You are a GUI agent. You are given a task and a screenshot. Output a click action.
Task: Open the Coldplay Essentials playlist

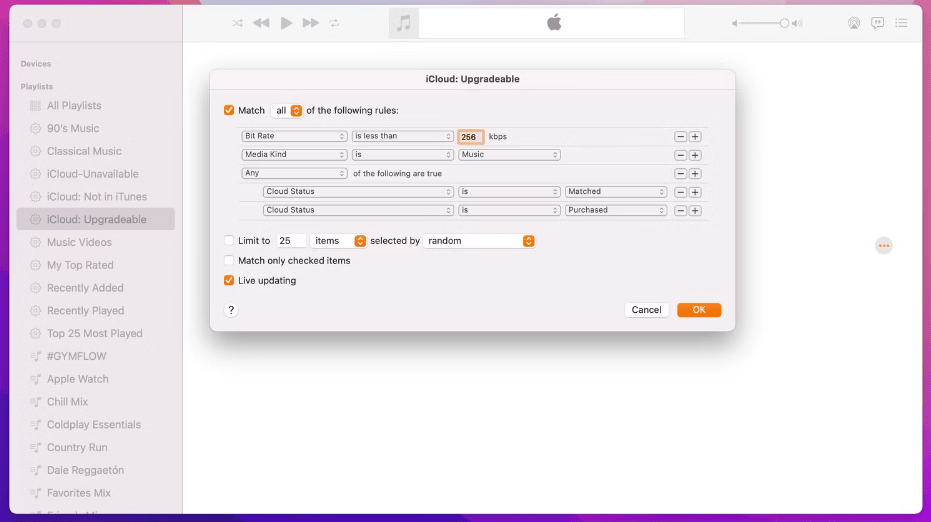(96, 425)
